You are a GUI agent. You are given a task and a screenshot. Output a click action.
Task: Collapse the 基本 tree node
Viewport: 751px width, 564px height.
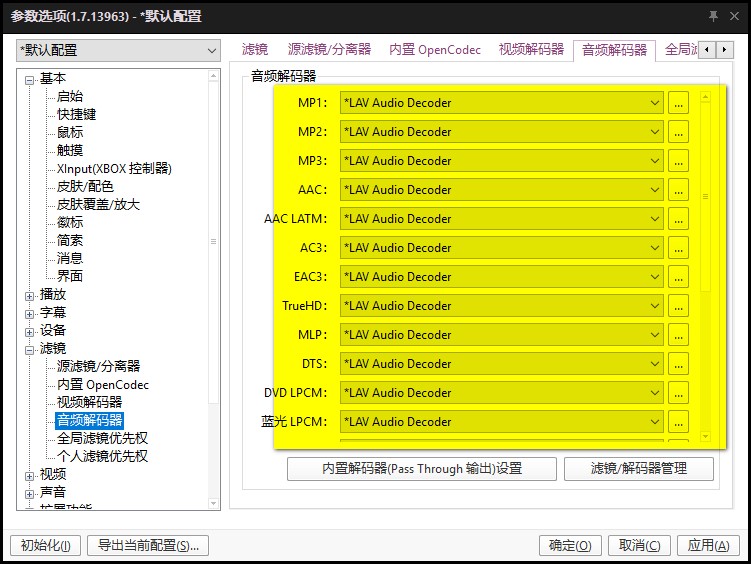click(30, 80)
